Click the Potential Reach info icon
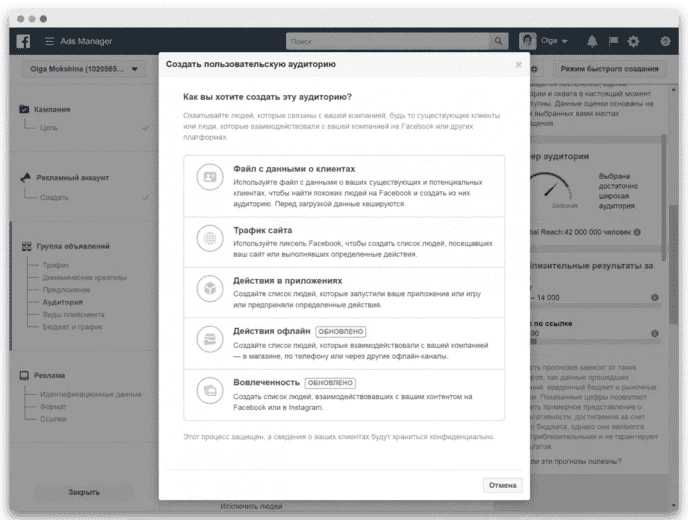Image resolution: width=688 pixels, height=520 pixels. (637, 232)
